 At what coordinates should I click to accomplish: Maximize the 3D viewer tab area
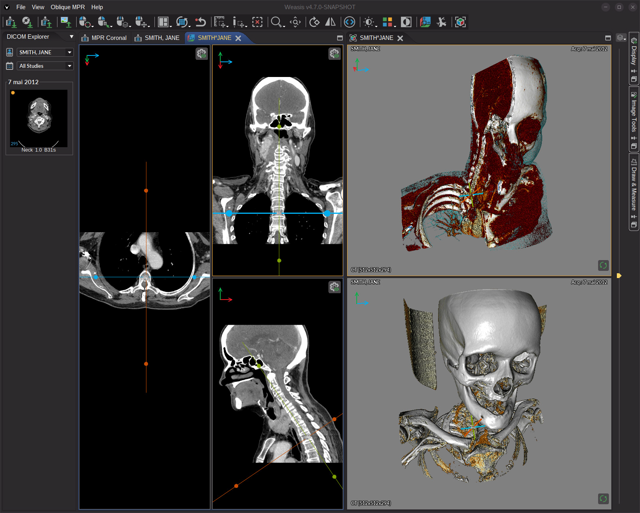[x=608, y=38]
